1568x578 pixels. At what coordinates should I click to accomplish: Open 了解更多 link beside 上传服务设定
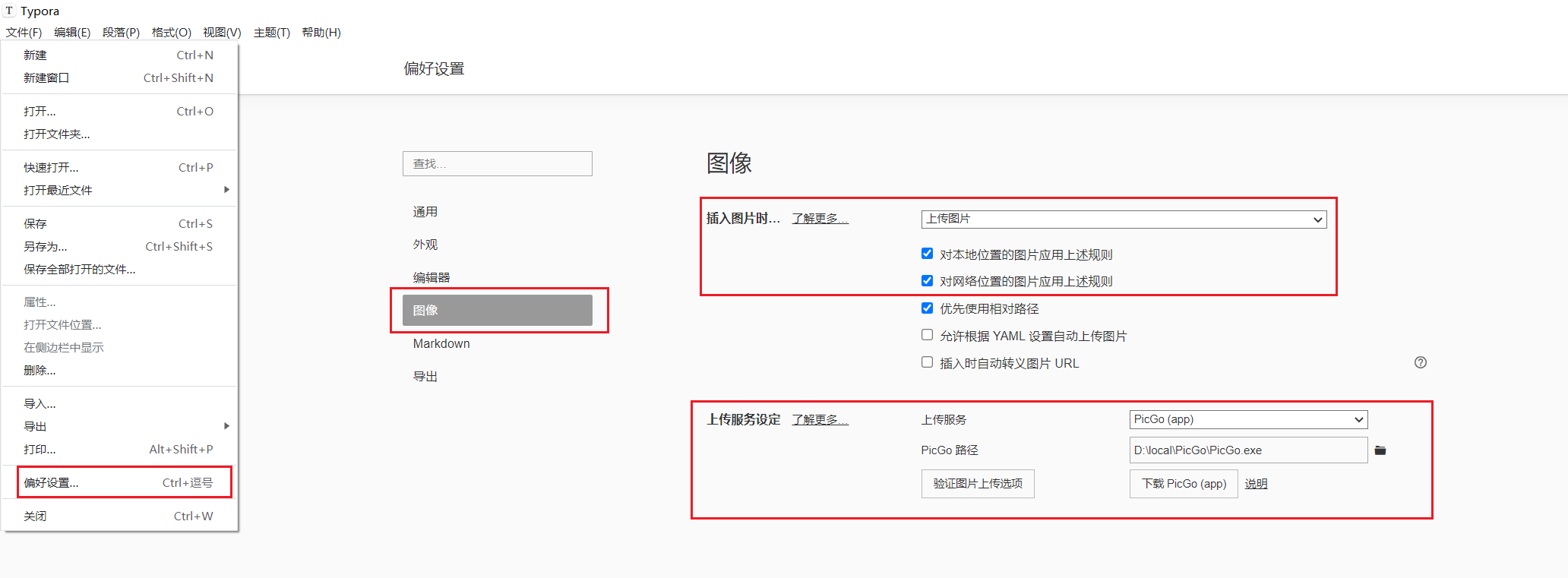pos(820,419)
